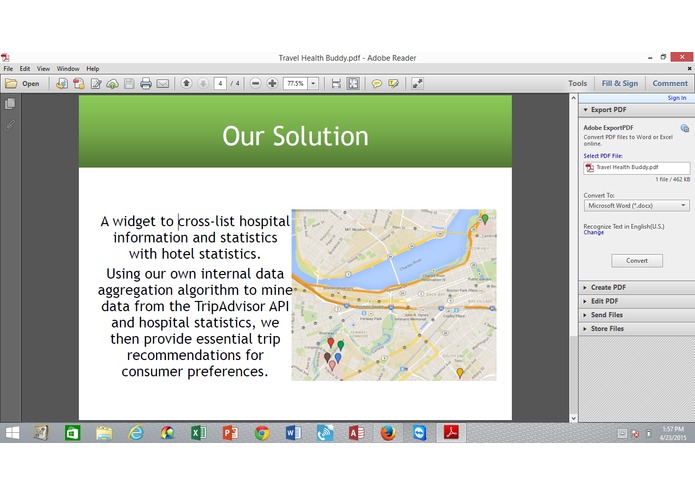The image size is (695, 494).
Task: Expand the Send Files section
Action: click(636, 315)
